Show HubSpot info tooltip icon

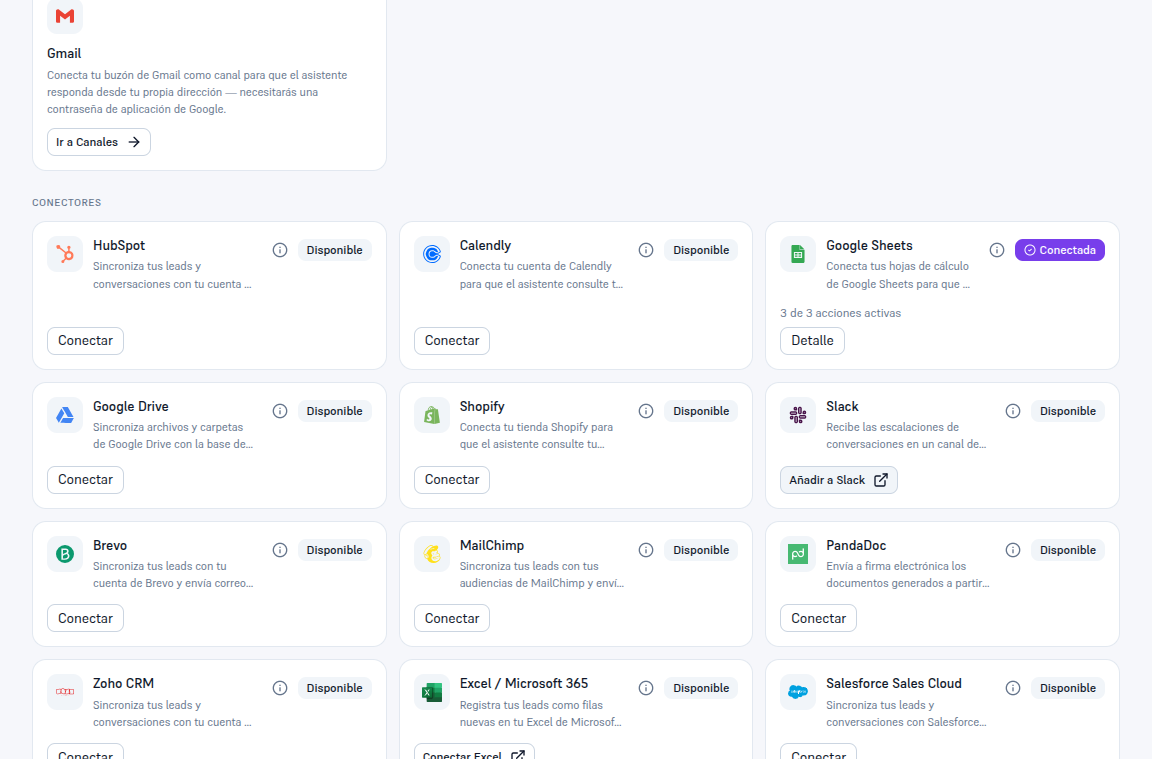click(x=280, y=250)
